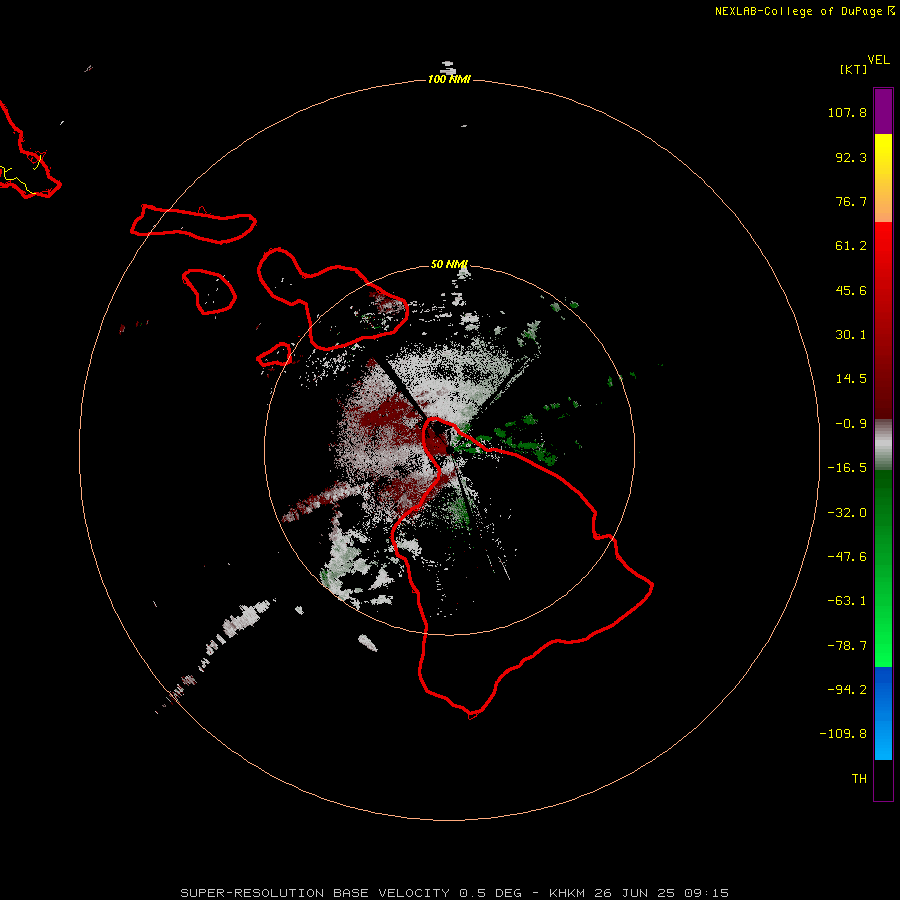Click the -32.0 velocity scale value
Image resolution: width=900 pixels, height=900 pixels.
[847, 513]
